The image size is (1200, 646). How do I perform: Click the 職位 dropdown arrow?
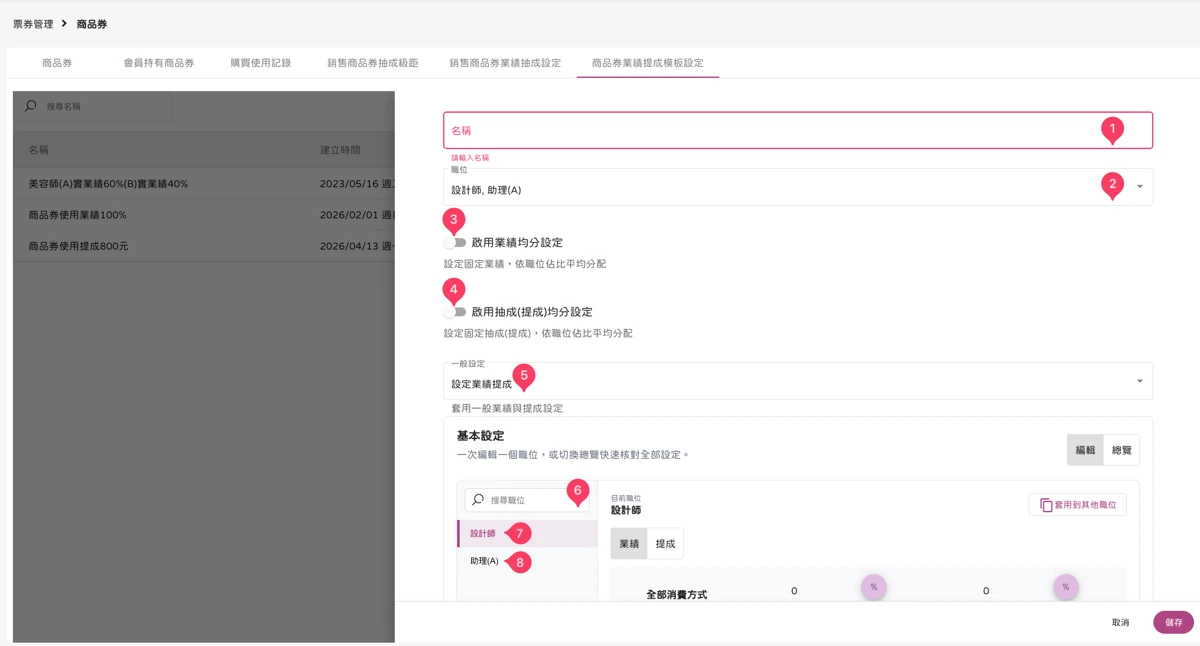(1139, 188)
